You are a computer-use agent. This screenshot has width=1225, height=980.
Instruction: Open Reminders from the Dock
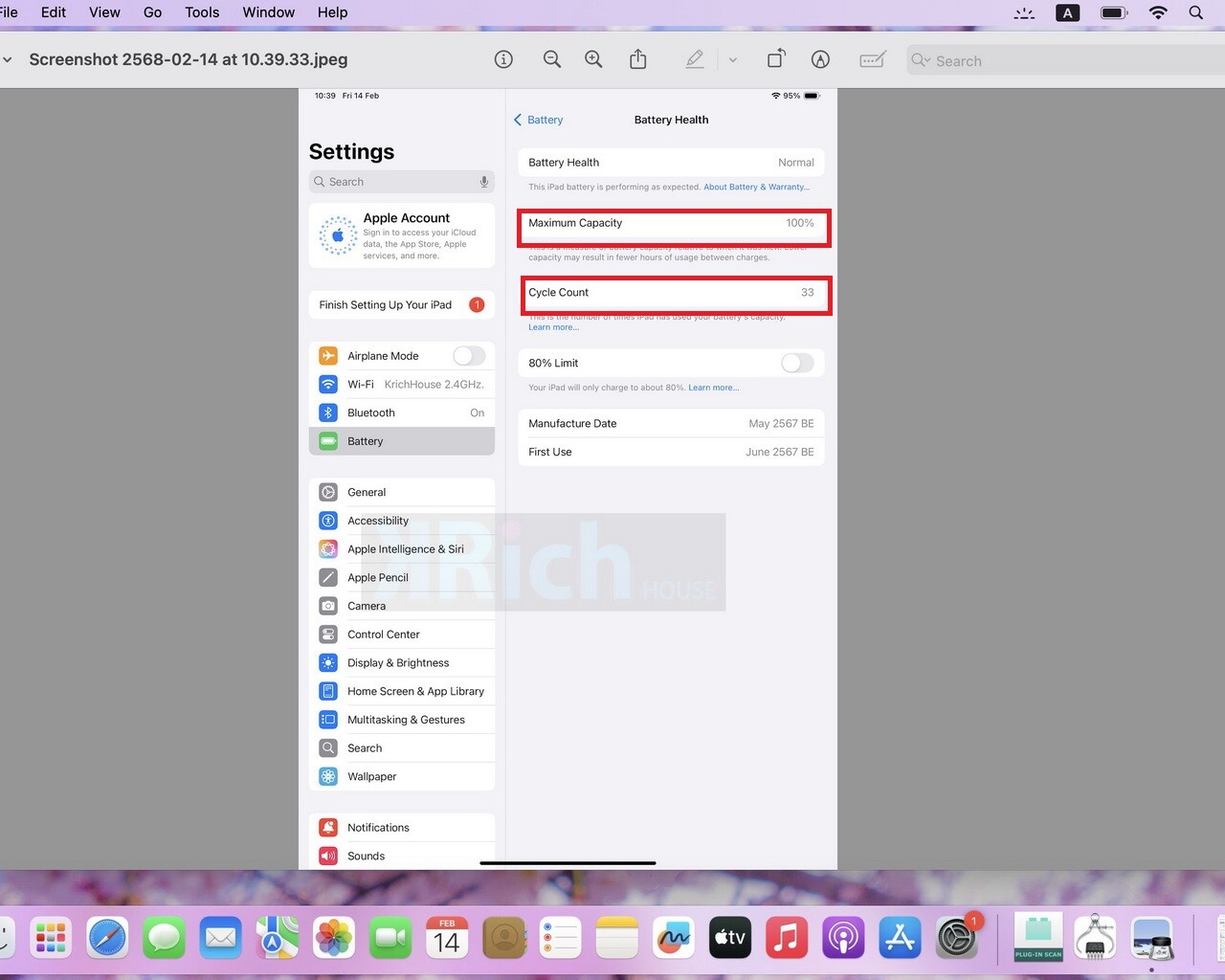tap(560, 938)
